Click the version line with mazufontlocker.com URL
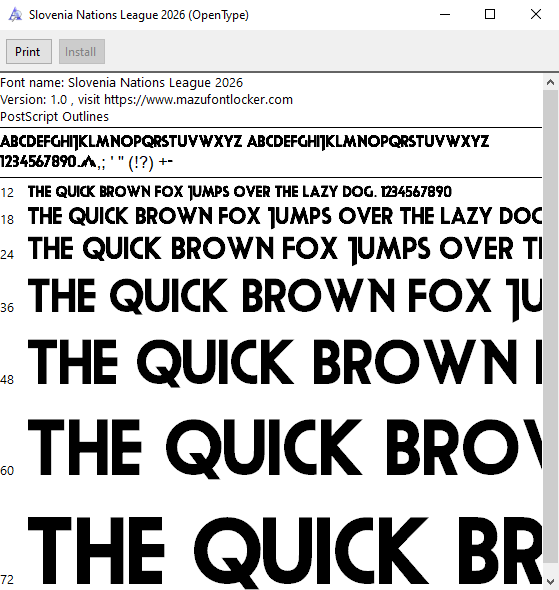The image size is (559, 590). tap(146, 100)
